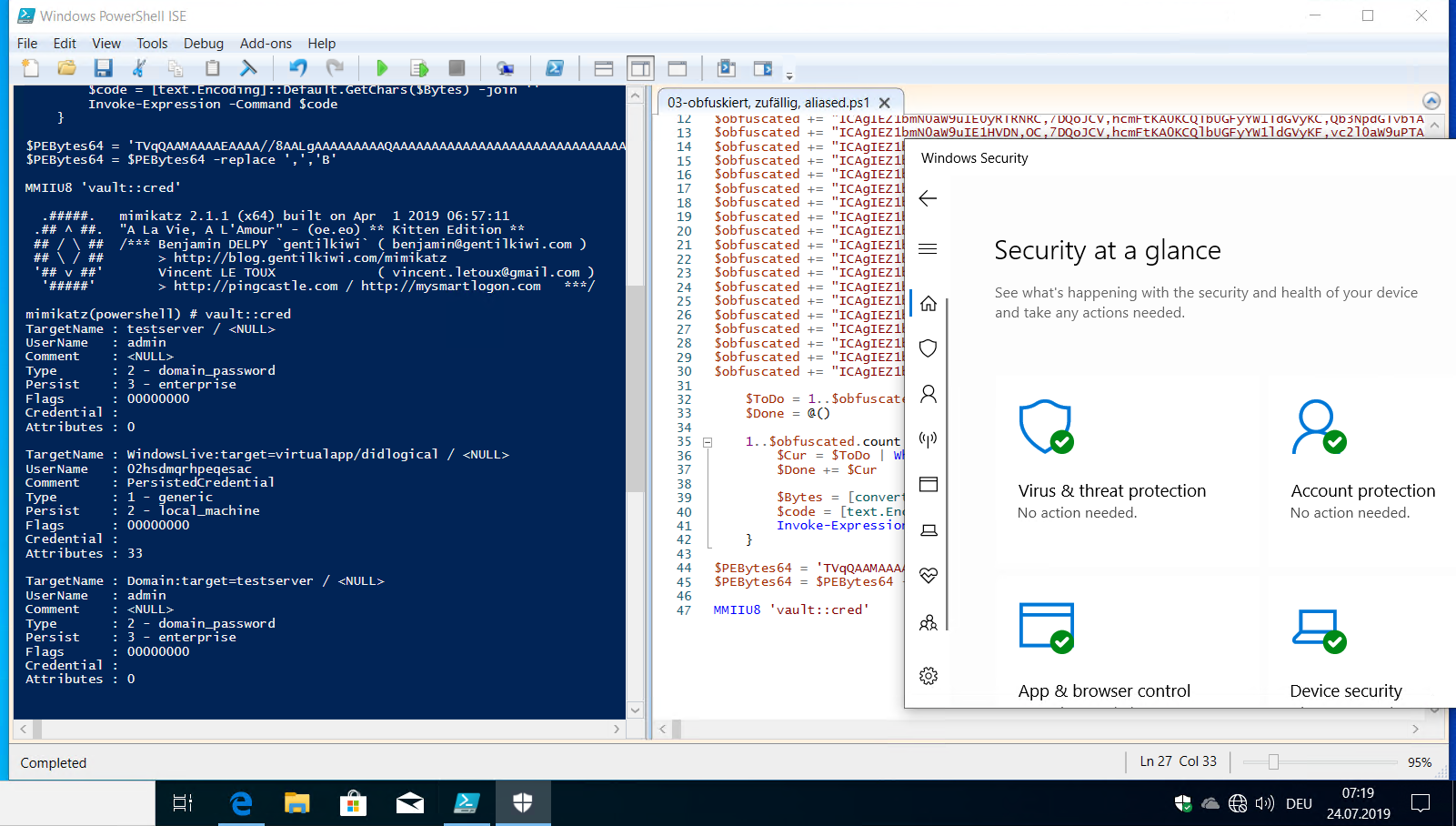Show script pane on top layout icon
The width and height of the screenshot is (1456, 826).
tap(603, 68)
